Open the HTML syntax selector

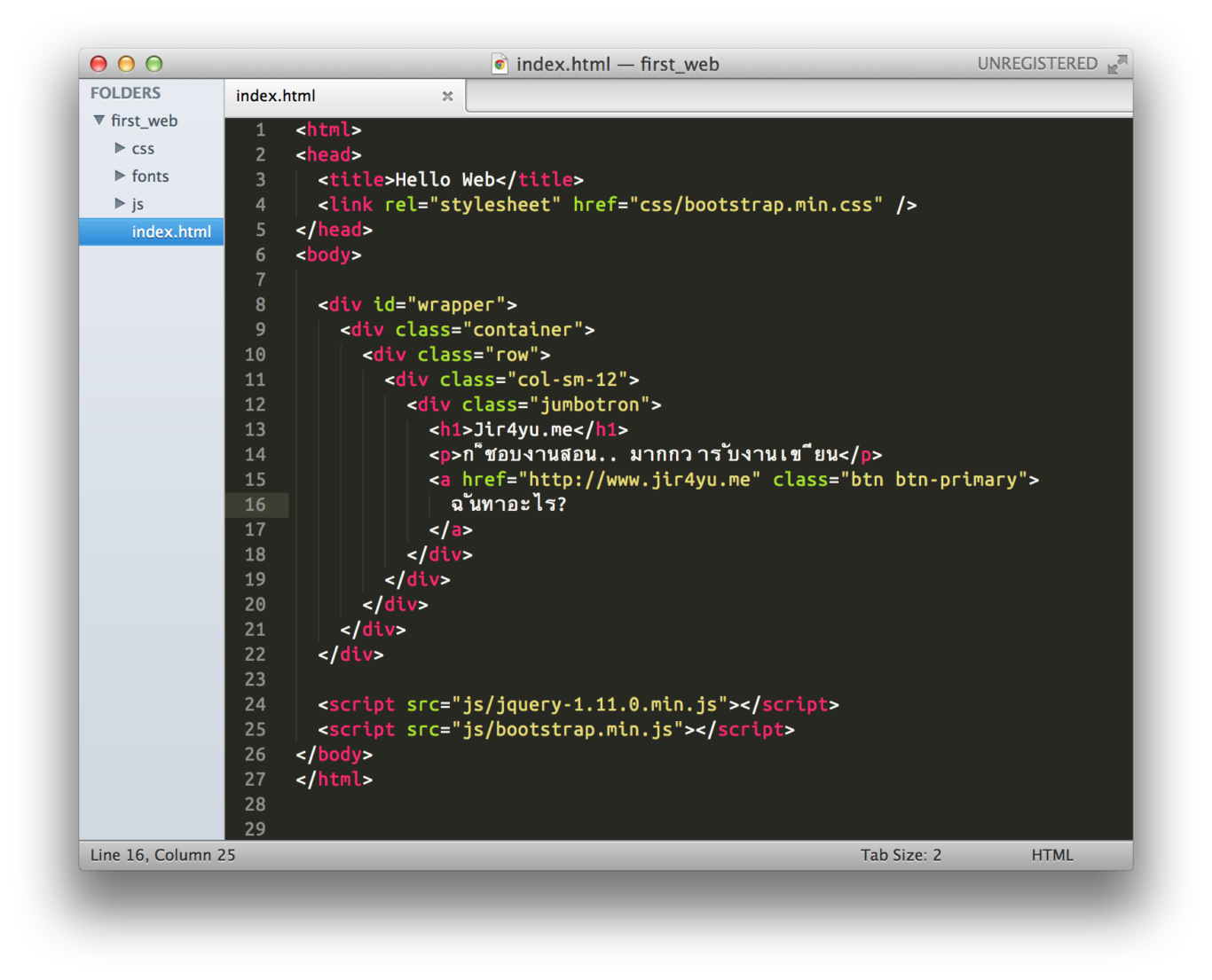(1052, 855)
